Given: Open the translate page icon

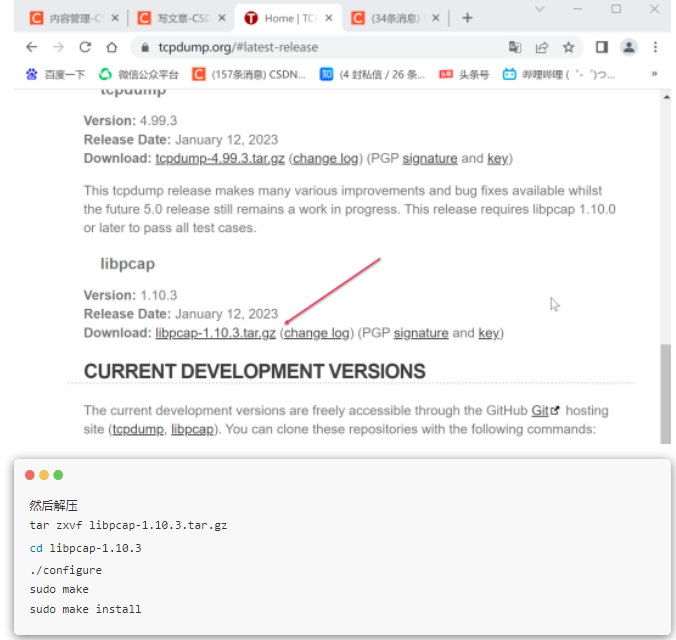Looking at the screenshot, I should (x=515, y=47).
